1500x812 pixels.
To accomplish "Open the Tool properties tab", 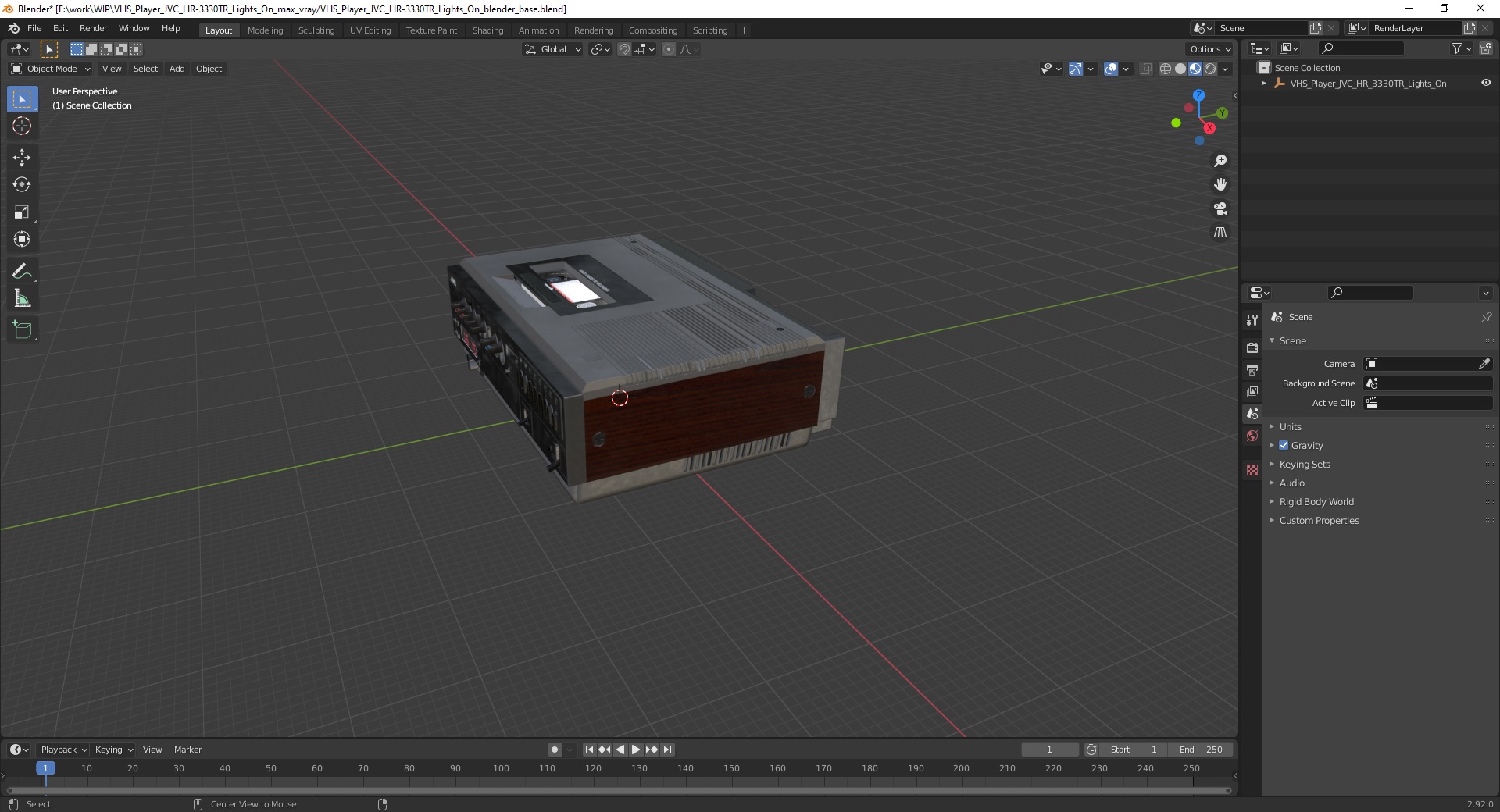I will pyautogui.click(x=1252, y=319).
